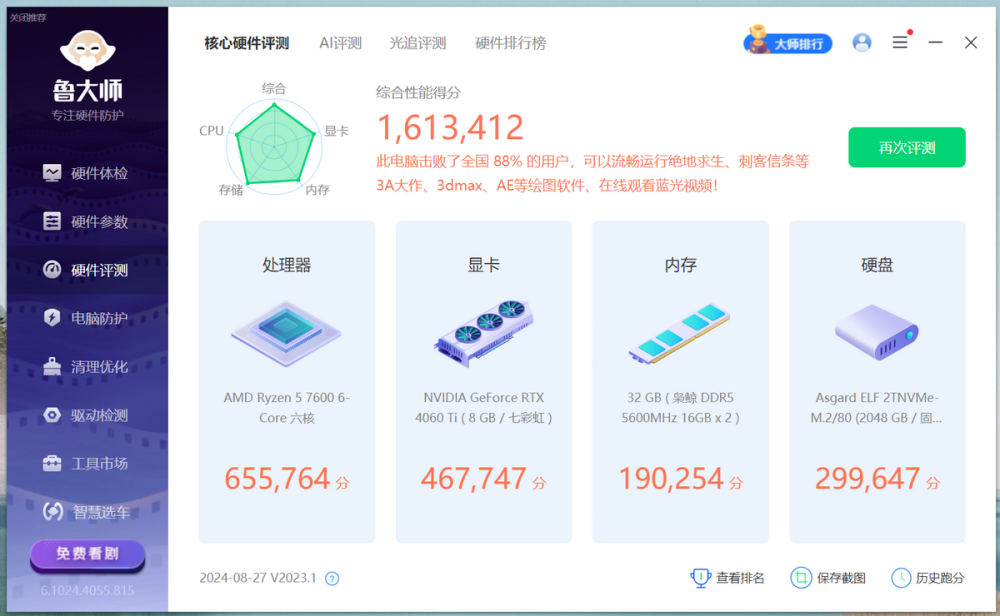Minimize the 鲁大师 window

tap(935, 43)
